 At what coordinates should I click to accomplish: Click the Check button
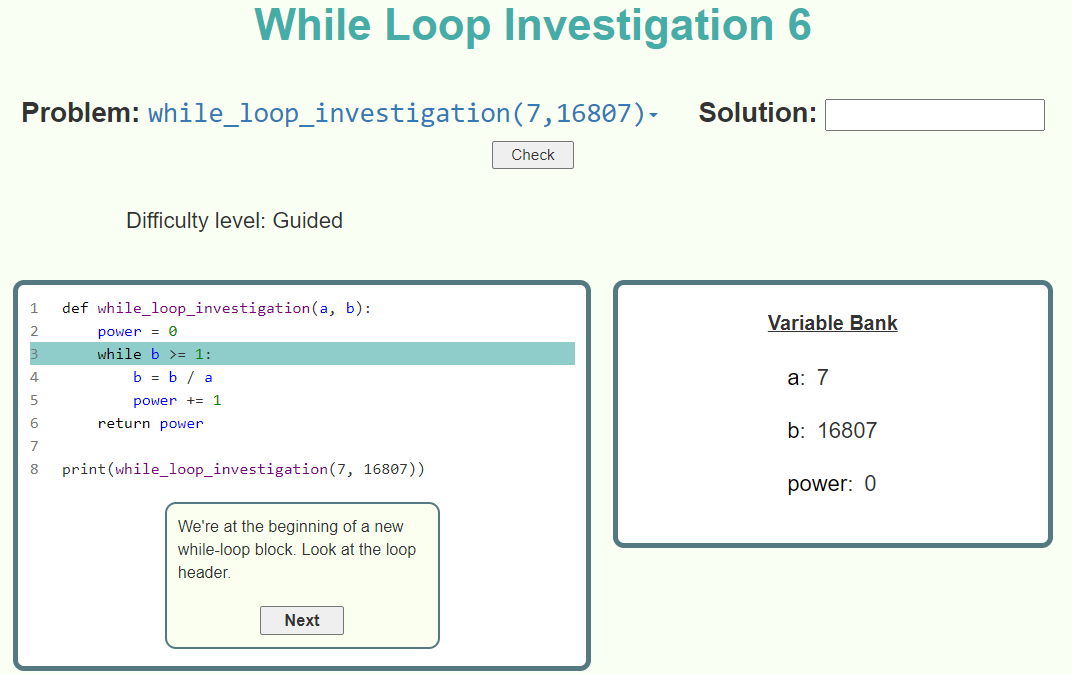point(532,155)
